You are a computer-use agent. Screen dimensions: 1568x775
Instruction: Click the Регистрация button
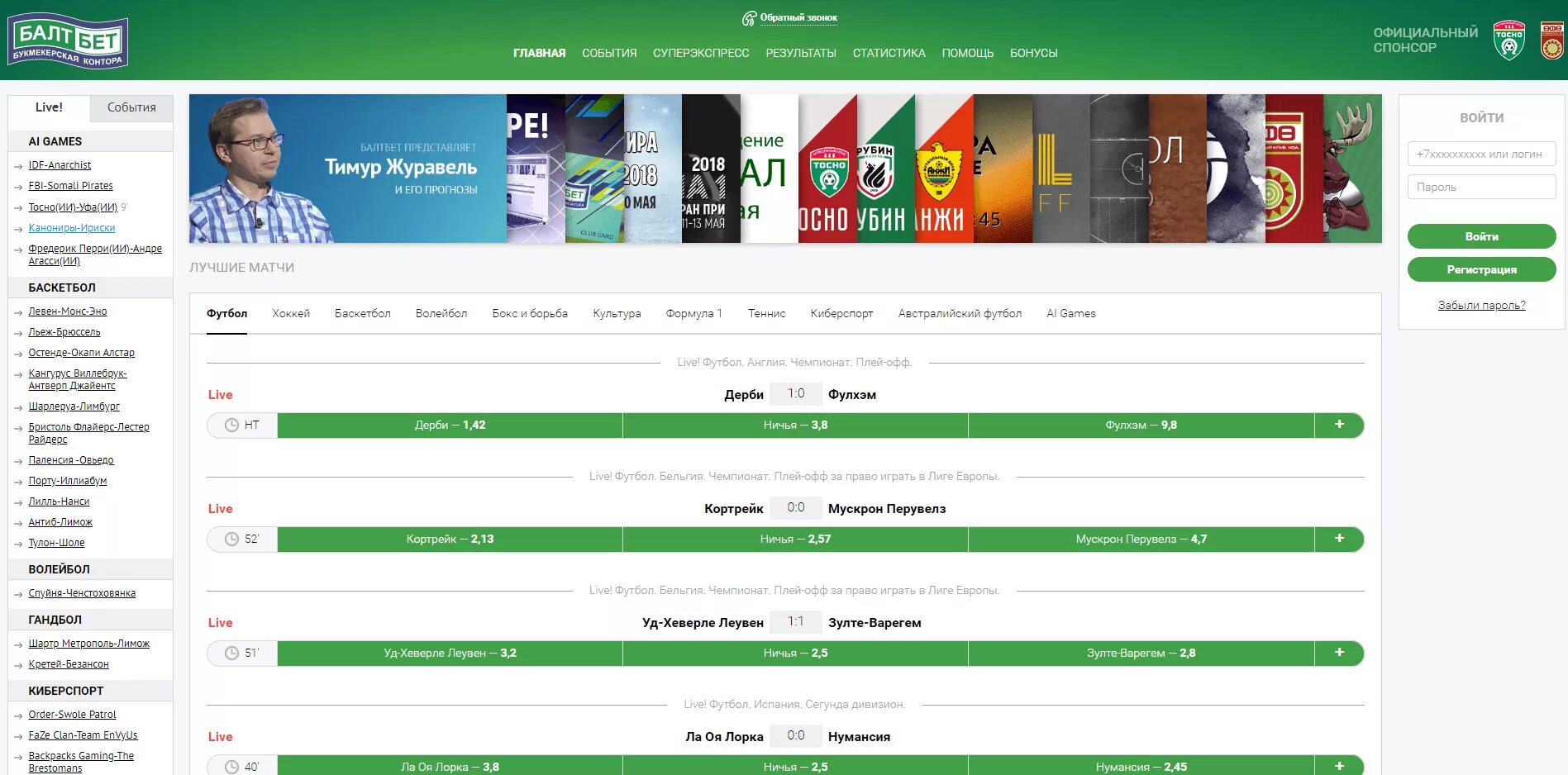1481,269
